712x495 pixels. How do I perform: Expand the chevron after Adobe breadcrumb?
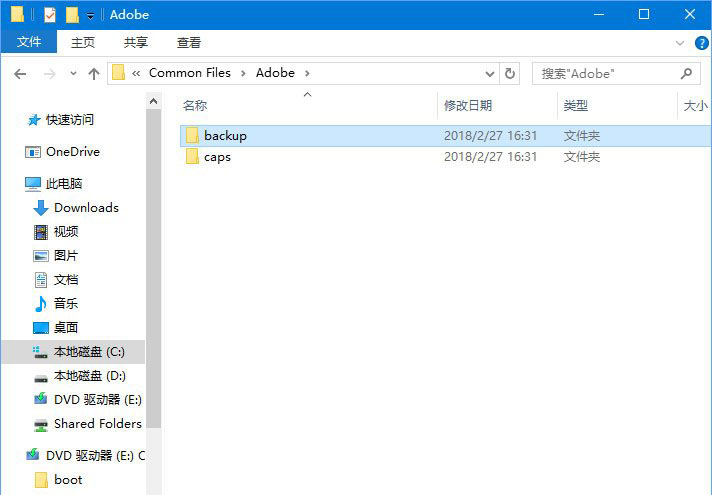307,73
